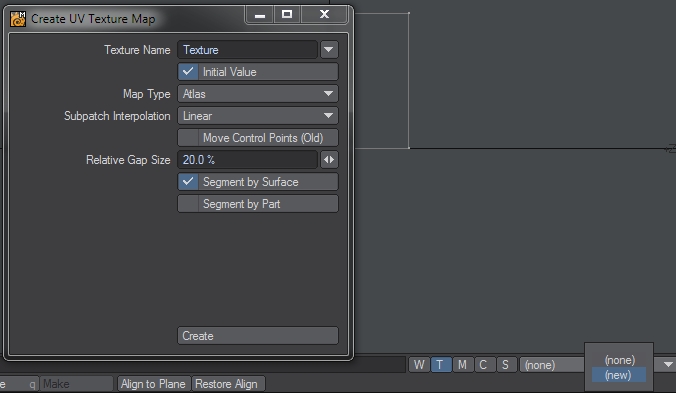The height and width of the screenshot is (393, 676).
Task: Select the M morph map mode button
Action: pyautogui.click(x=462, y=365)
